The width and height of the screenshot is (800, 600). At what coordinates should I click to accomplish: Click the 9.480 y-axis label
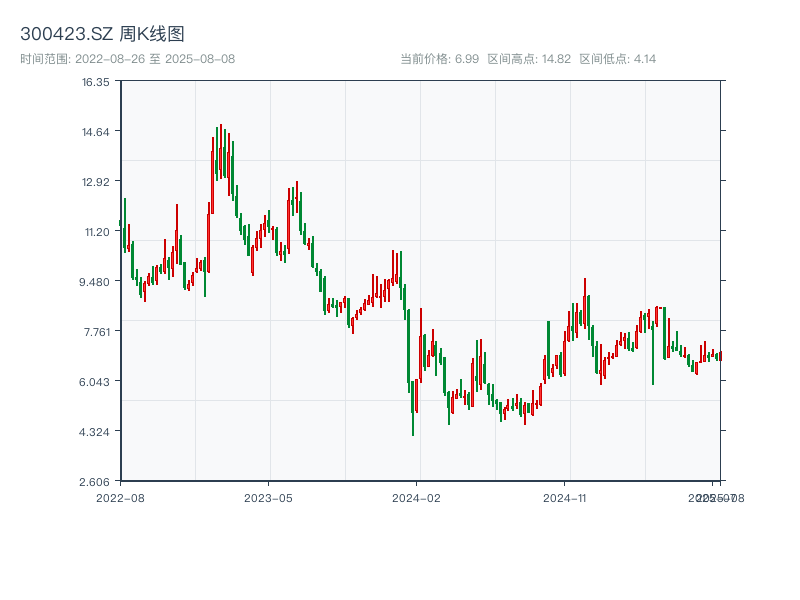pos(96,282)
